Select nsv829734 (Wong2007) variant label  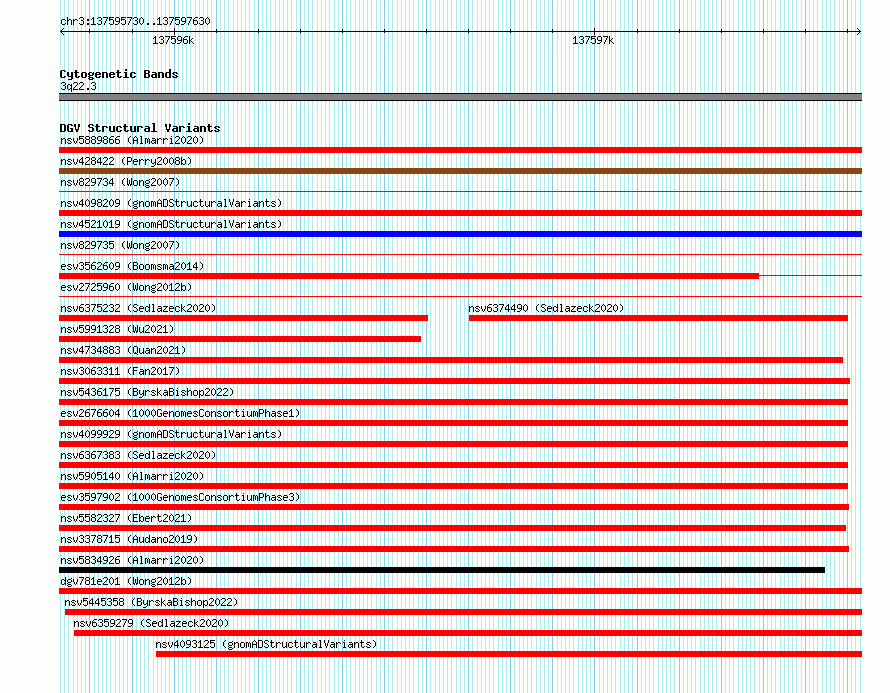click(x=120, y=182)
